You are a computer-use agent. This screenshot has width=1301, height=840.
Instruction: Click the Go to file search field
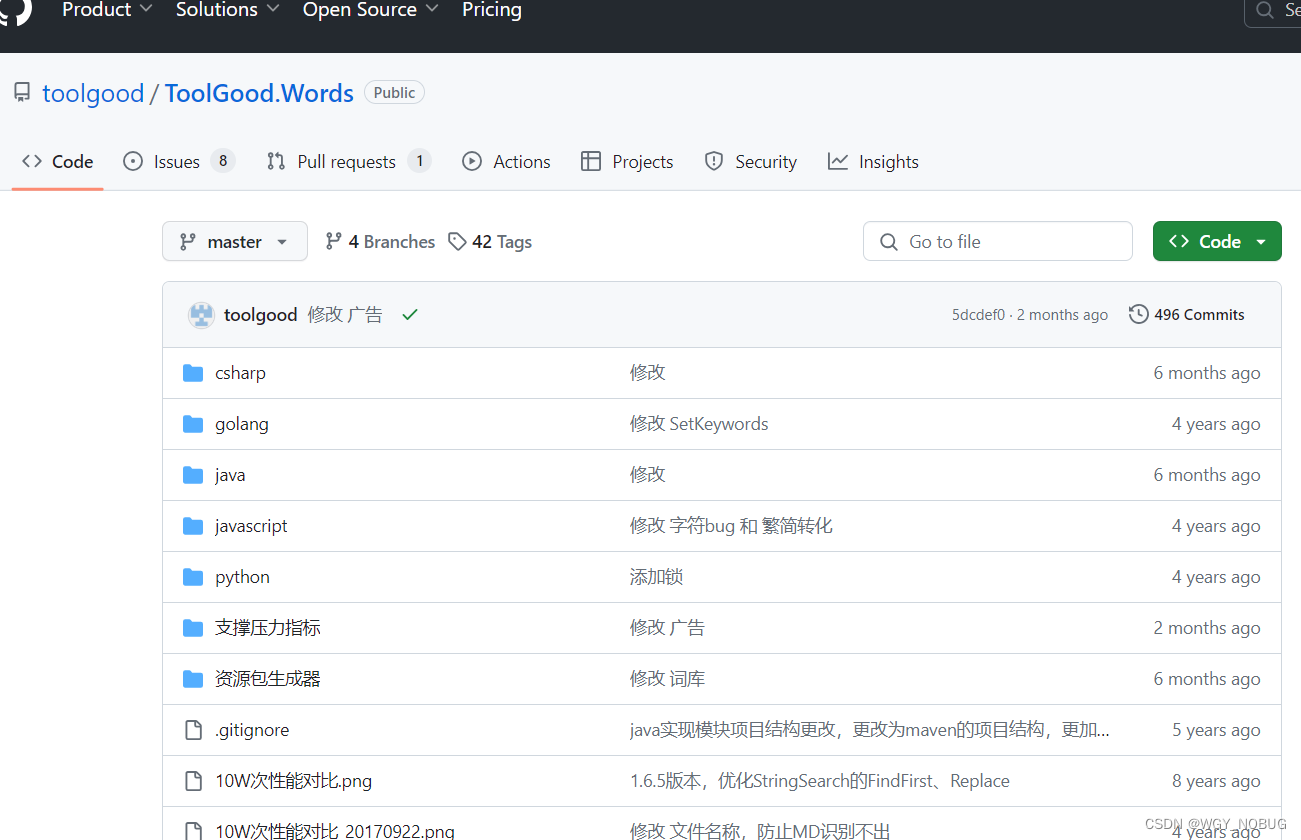point(998,241)
